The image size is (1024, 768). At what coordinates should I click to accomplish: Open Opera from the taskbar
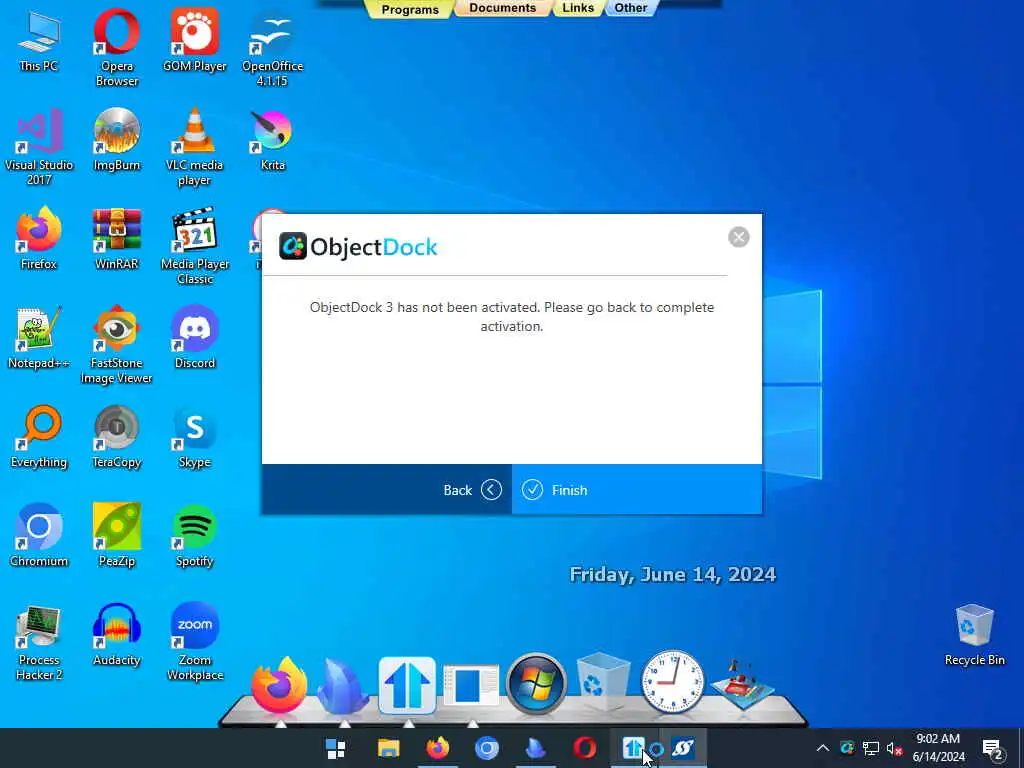pyautogui.click(x=584, y=748)
